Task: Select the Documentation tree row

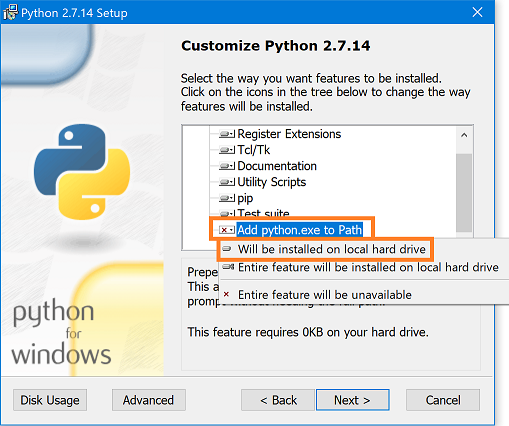Action: click(277, 166)
